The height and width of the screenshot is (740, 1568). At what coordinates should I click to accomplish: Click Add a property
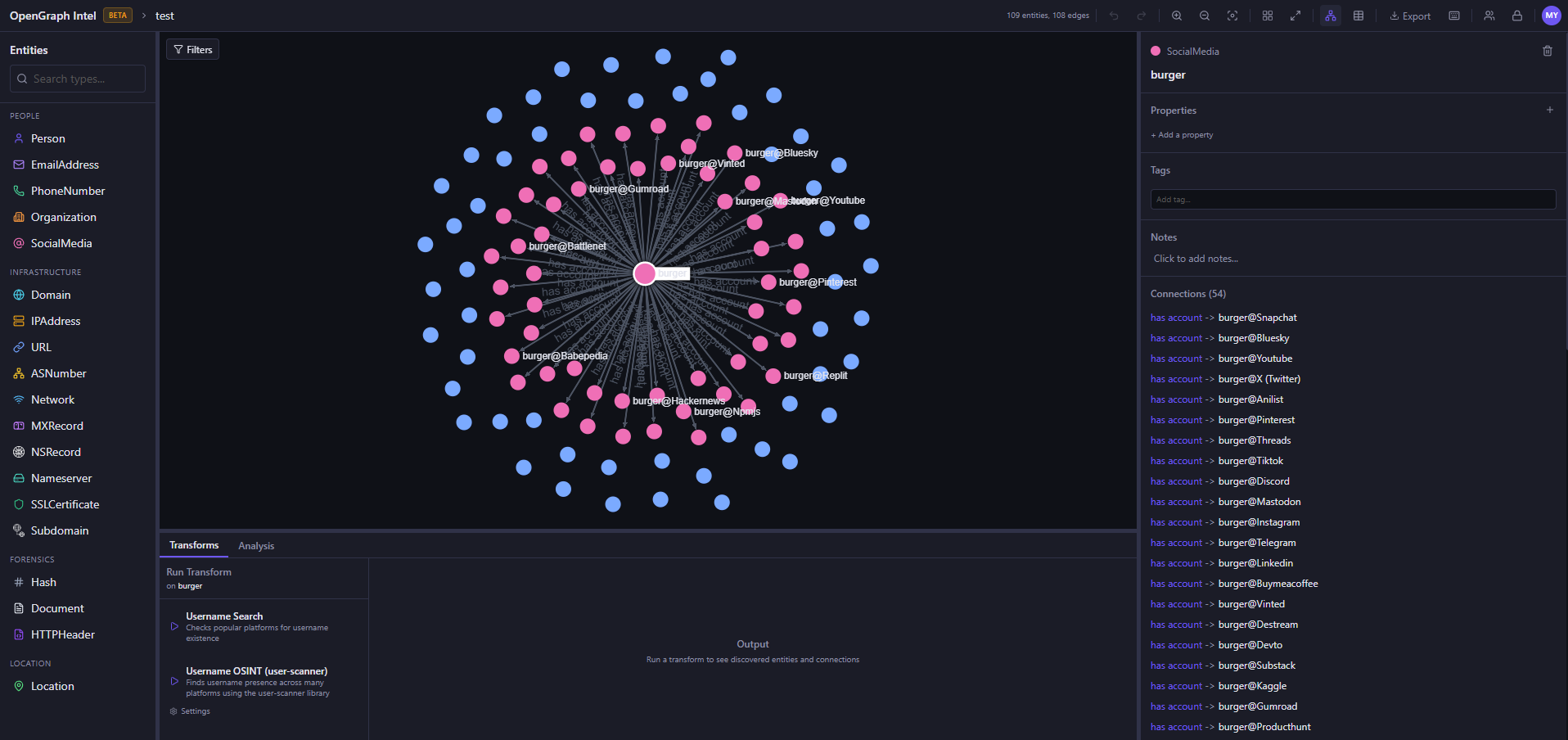coord(1182,135)
